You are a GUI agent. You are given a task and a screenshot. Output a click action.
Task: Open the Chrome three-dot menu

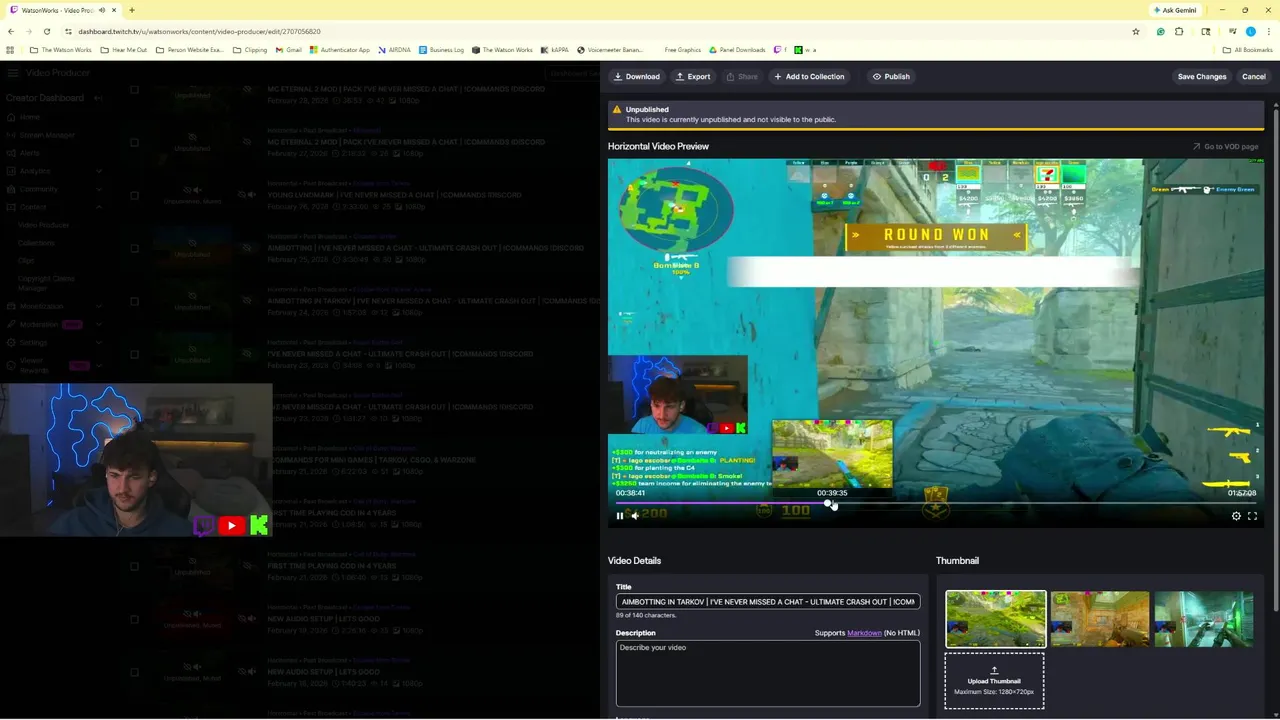[x=1268, y=31]
